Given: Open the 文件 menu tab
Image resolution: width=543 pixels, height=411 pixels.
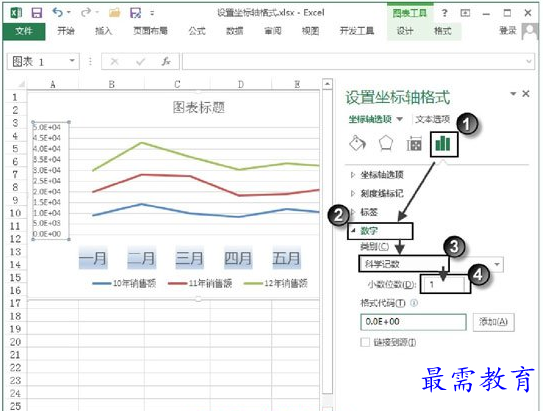Looking at the screenshot, I should click(x=24, y=32).
